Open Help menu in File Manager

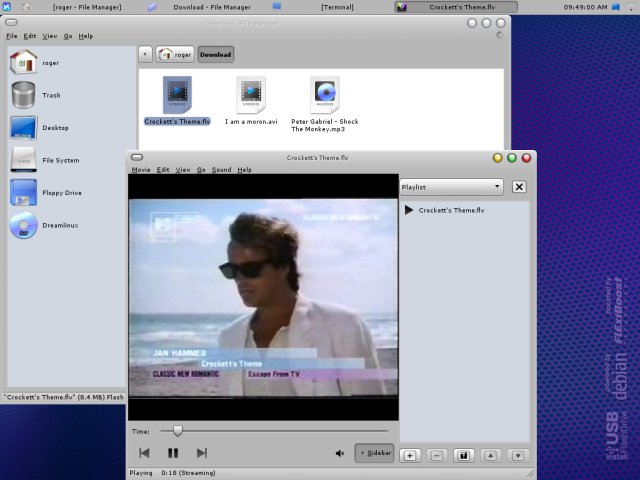click(86, 36)
